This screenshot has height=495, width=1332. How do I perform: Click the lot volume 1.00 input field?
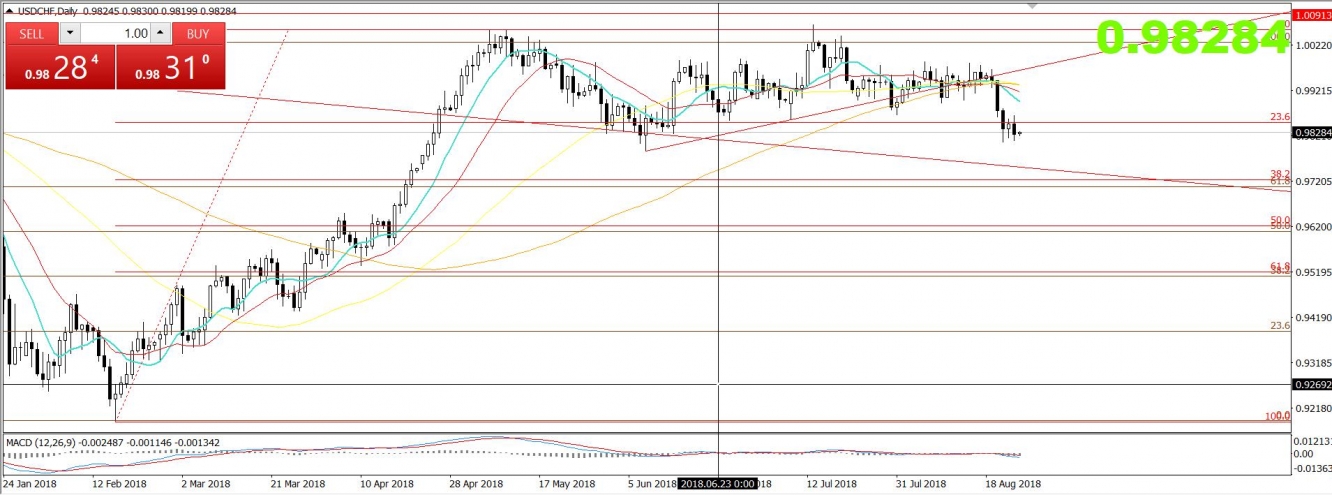115,33
